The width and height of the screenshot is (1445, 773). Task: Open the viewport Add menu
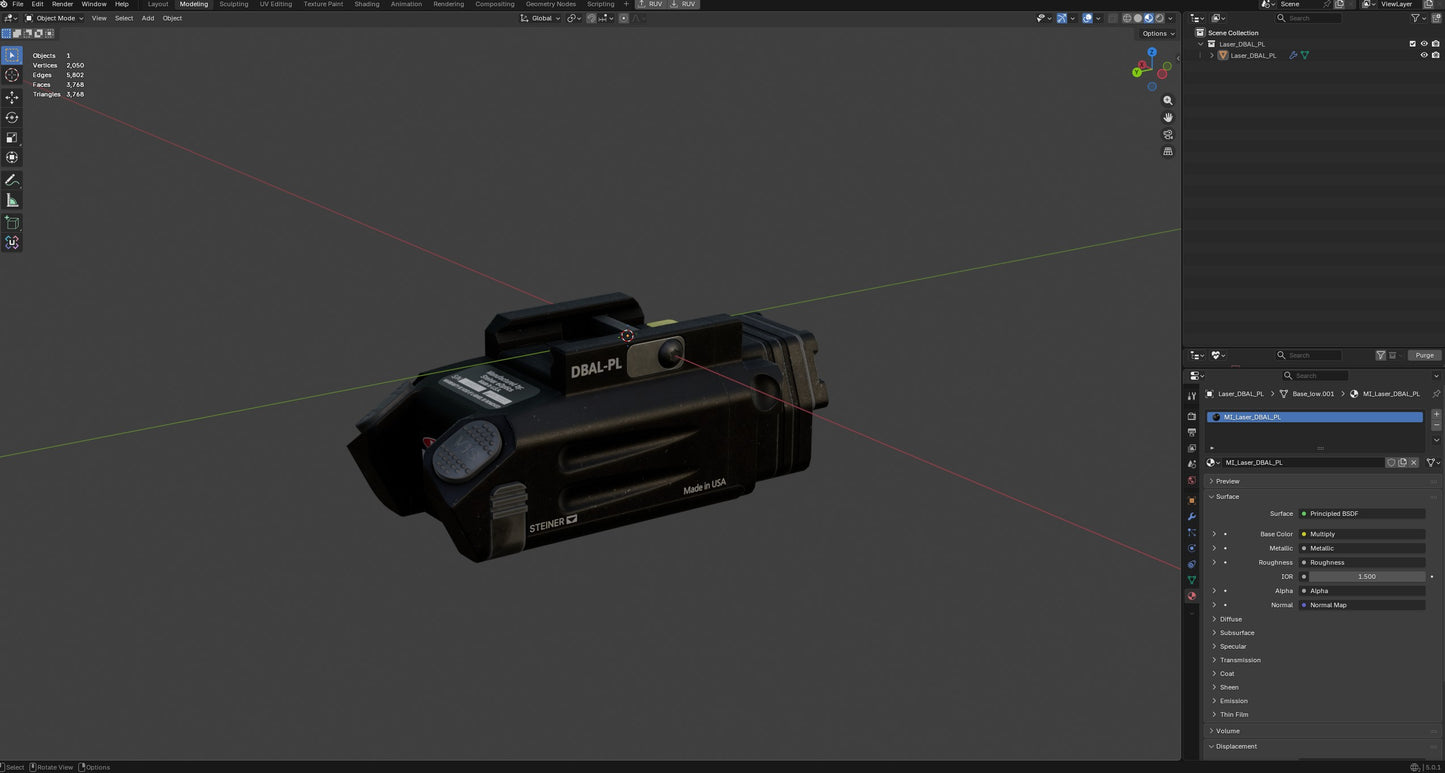[x=148, y=18]
